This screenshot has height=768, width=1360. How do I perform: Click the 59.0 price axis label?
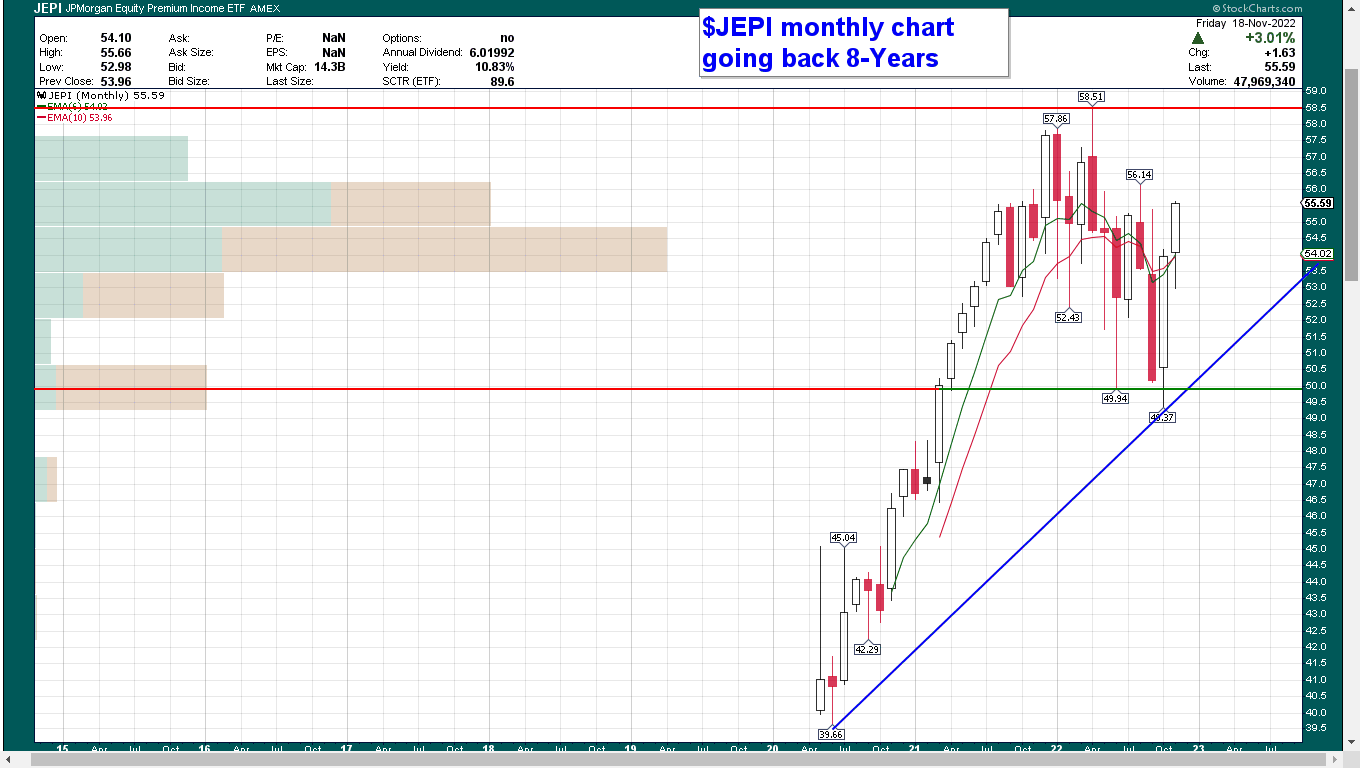1318,91
